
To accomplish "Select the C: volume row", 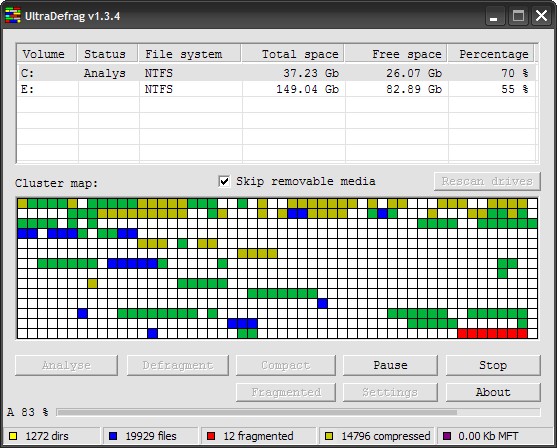I will point(276,73).
